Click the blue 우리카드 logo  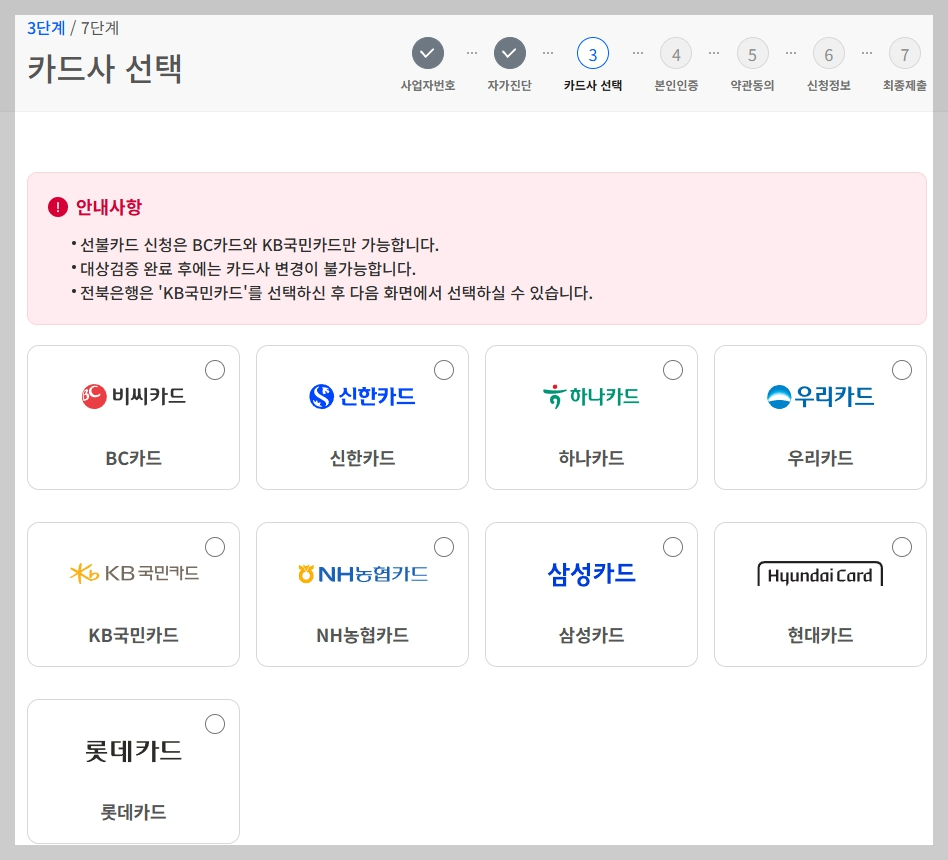click(820, 396)
